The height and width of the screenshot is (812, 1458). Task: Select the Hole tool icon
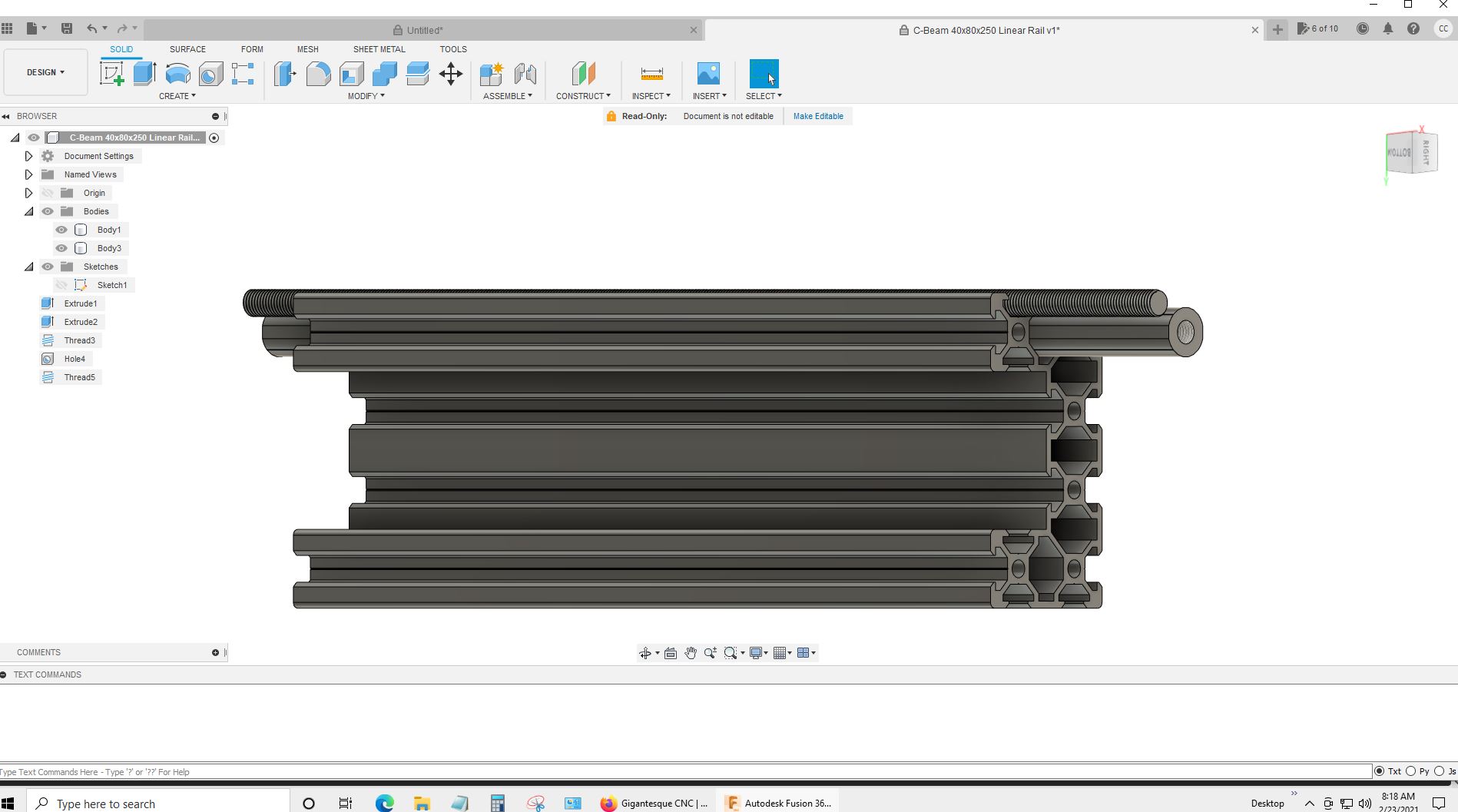pos(210,74)
